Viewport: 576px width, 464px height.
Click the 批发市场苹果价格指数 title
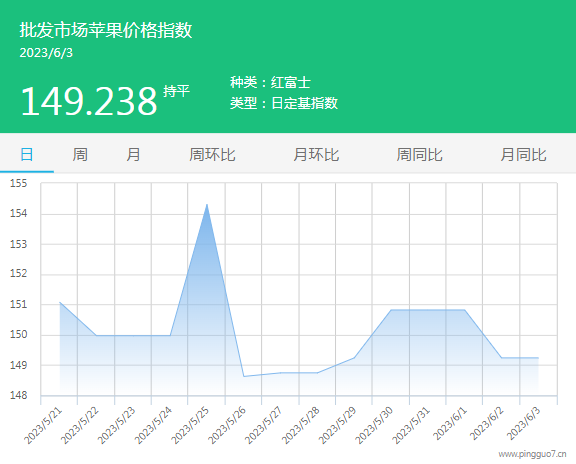coord(106,30)
